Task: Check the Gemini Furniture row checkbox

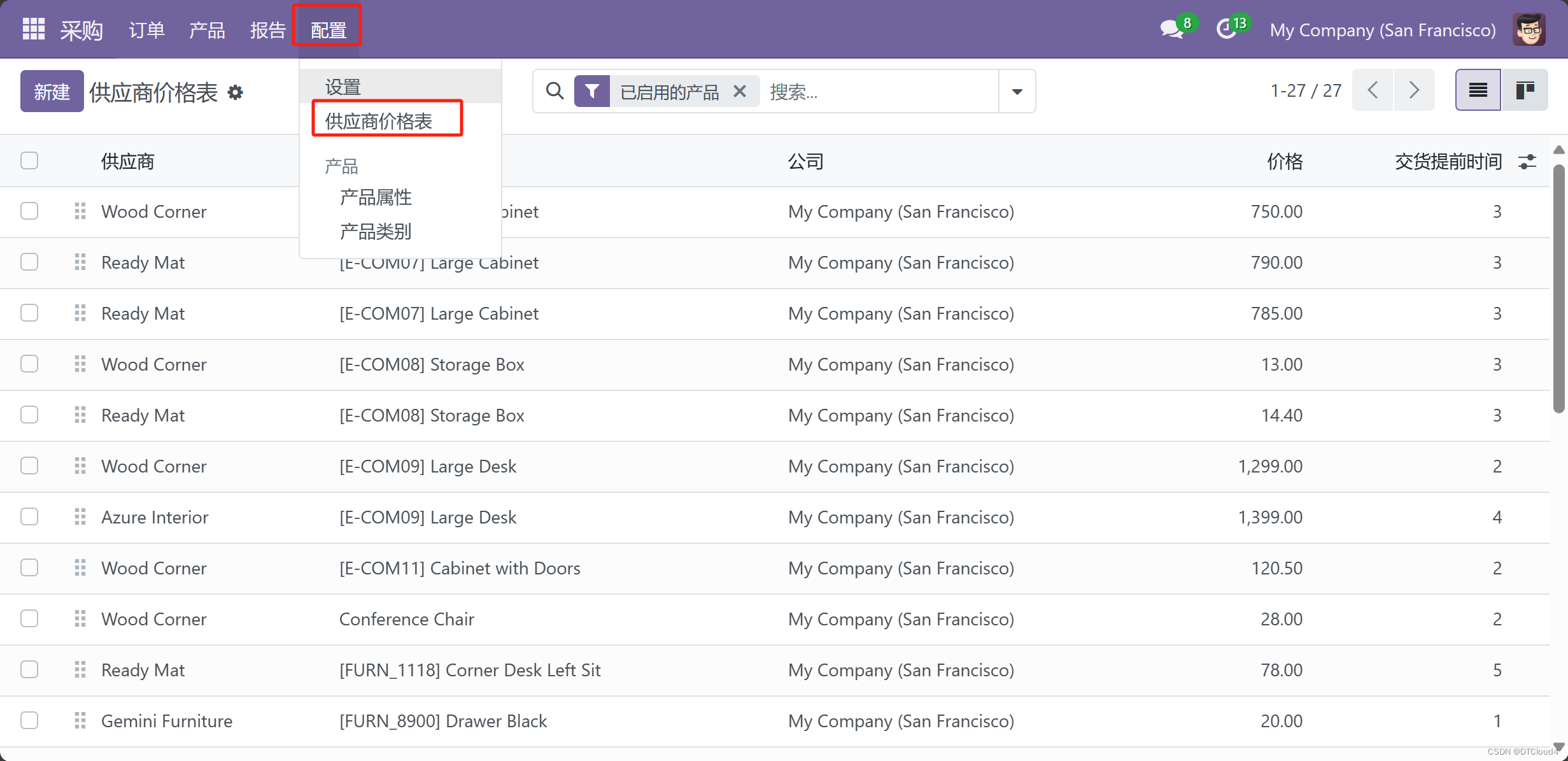Action: click(x=29, y=720)
